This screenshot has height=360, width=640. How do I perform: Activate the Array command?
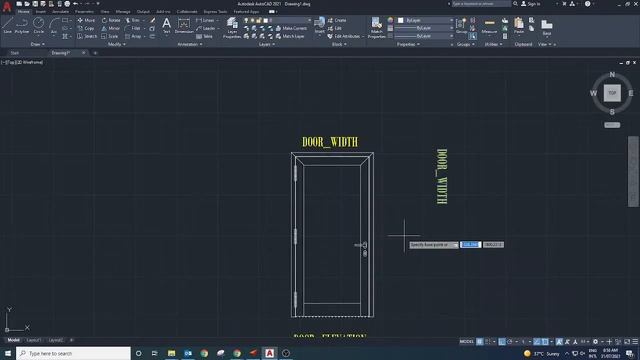[x=133, y=36]
